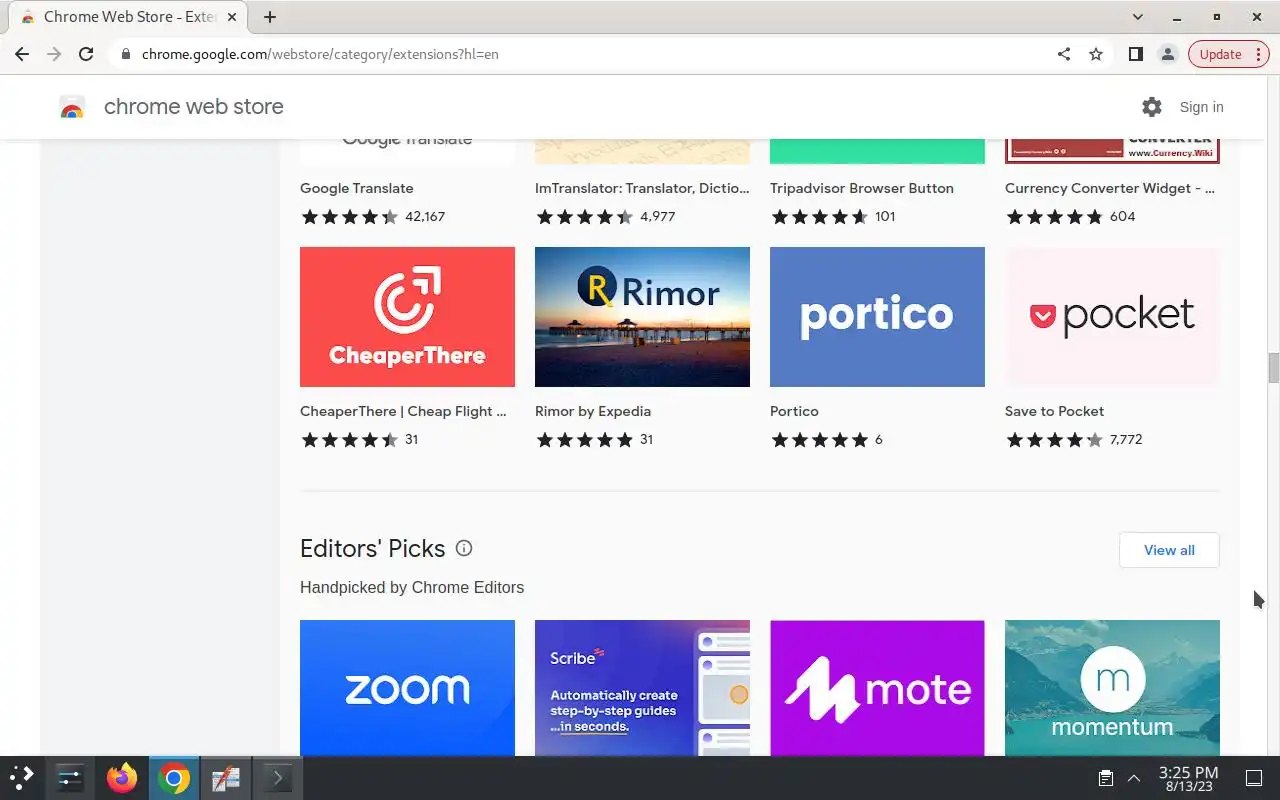Click the Chrome icon in taskbar
The height and width of the screenshot is (800, 1280).
point(174,777)
